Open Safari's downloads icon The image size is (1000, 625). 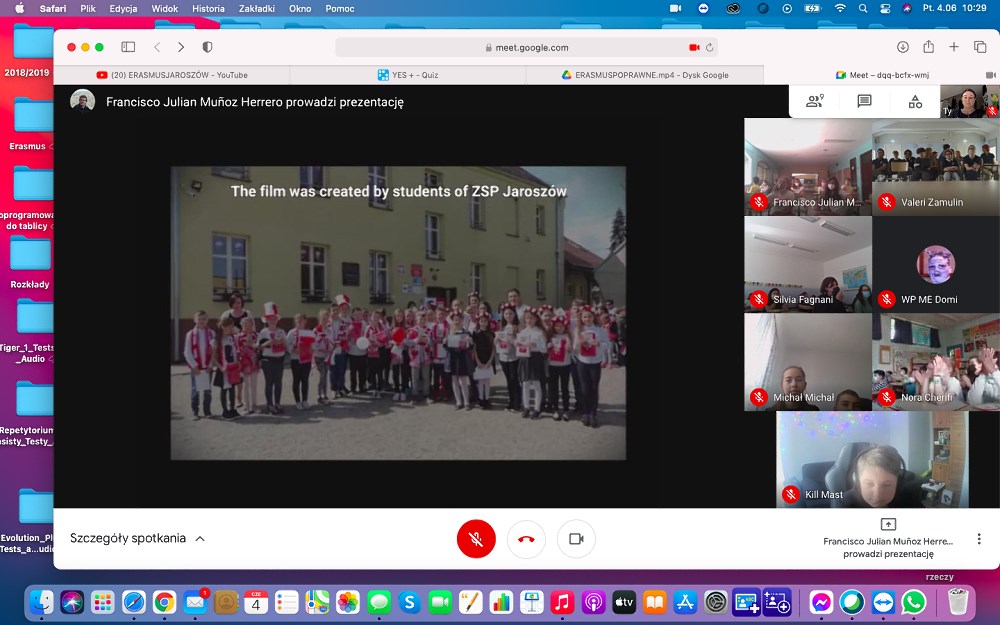tap(902, 47)
